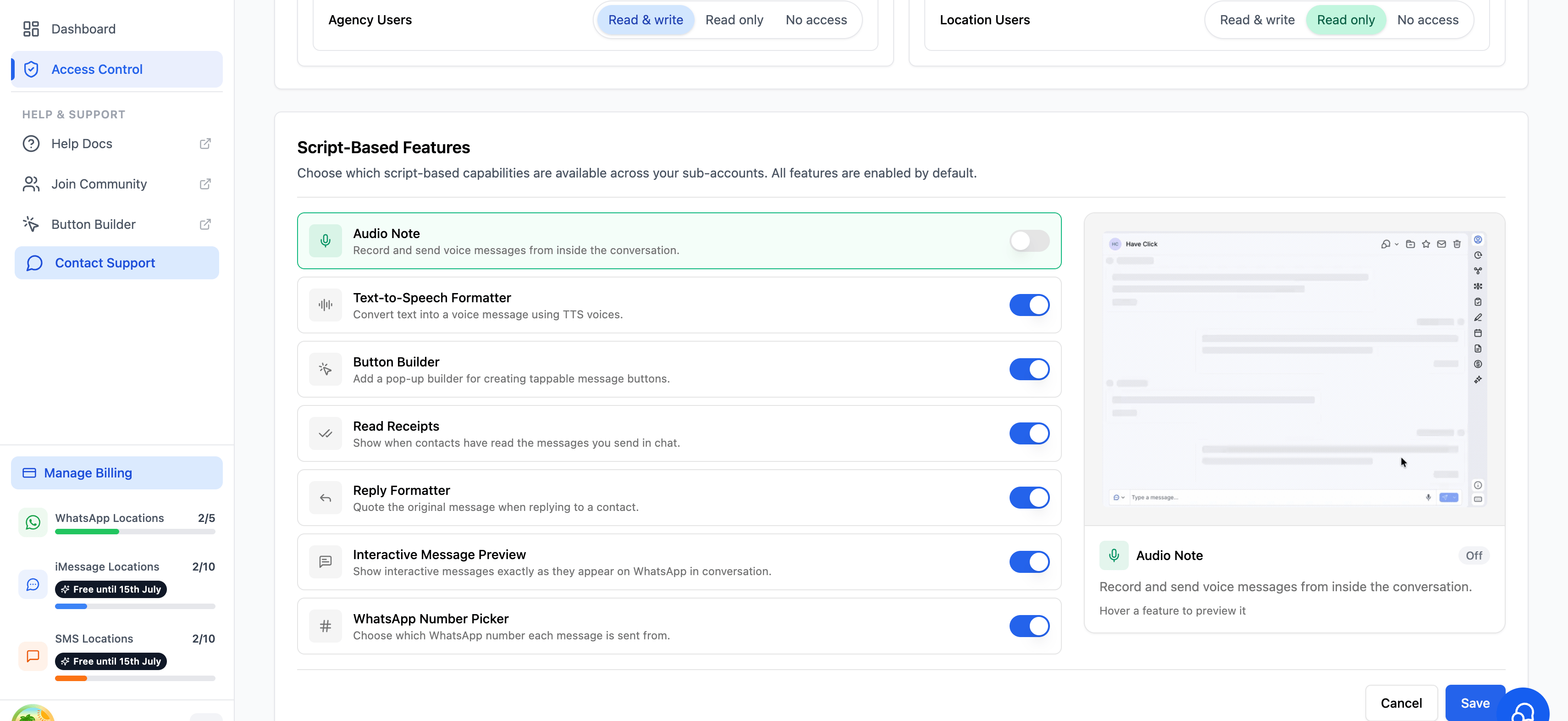Toggle the Reply Formatter switch
1568x721 pixels.
click(x=1029, y=498)
